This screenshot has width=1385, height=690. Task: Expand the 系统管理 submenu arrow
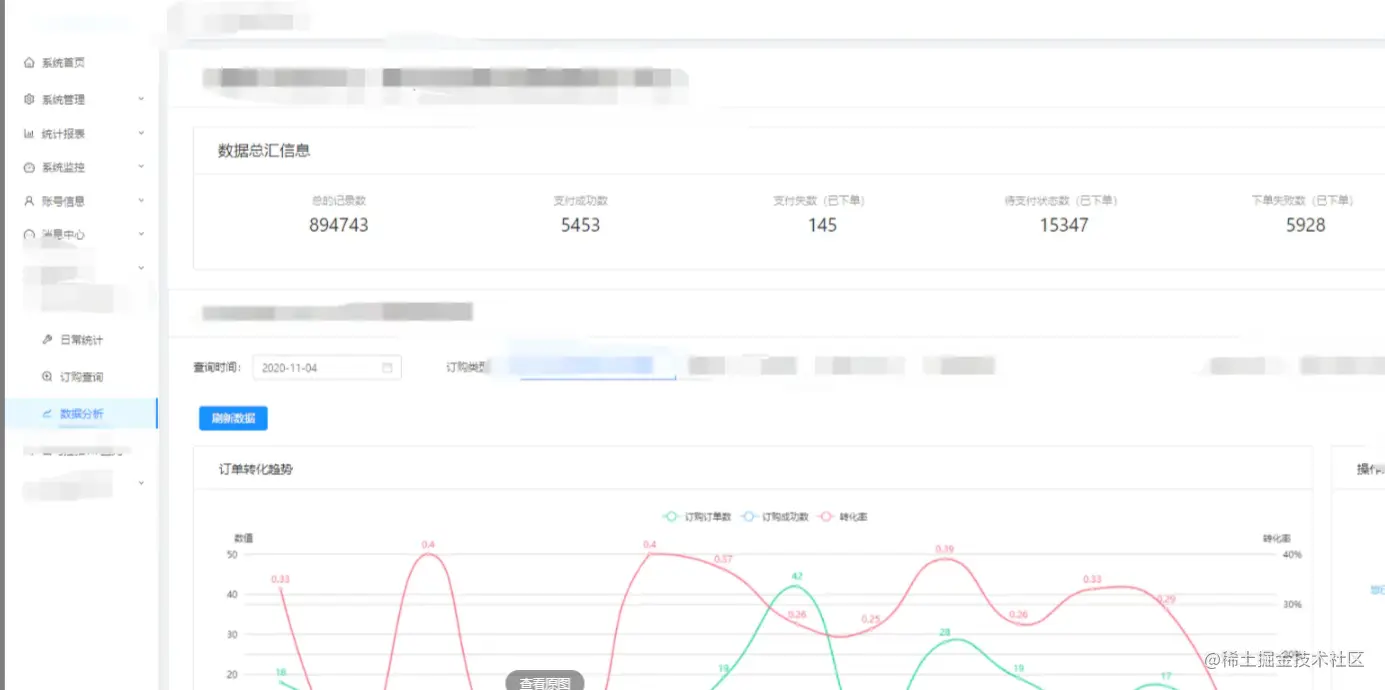point(141,99)
